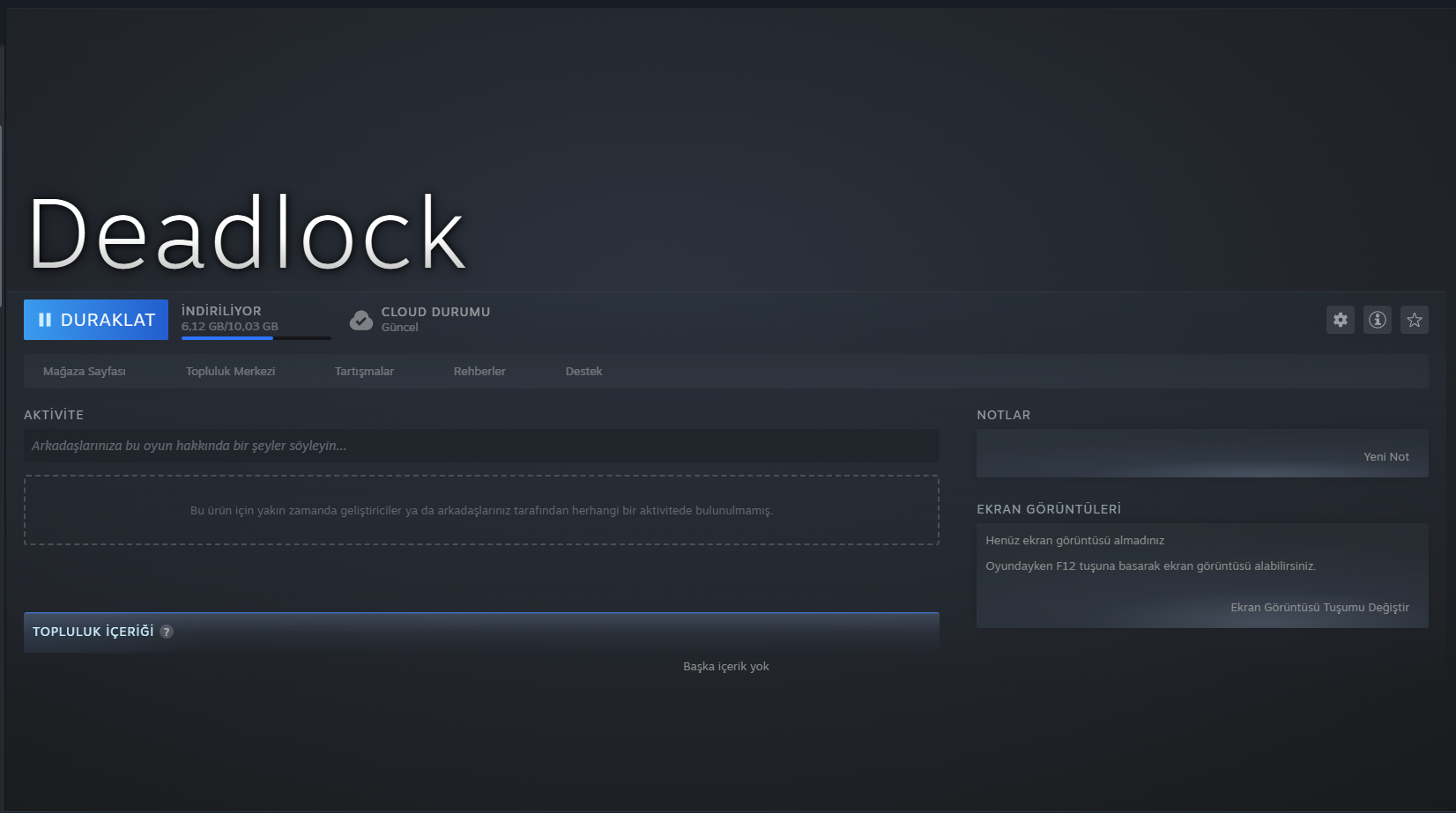
Task: Click the 6,12 GB/10,03 GB size text
Action: pyautogui.click(x=230, y=327)
